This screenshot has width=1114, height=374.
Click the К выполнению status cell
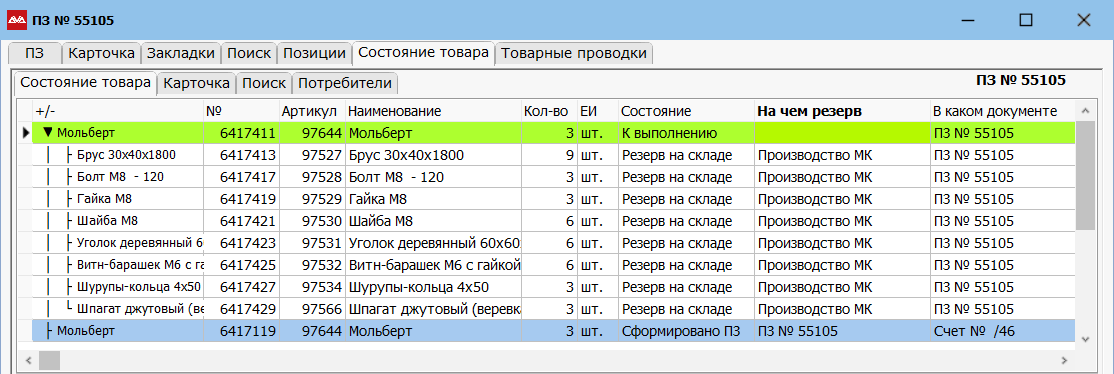pyautogui.click(x=686, y=133)
